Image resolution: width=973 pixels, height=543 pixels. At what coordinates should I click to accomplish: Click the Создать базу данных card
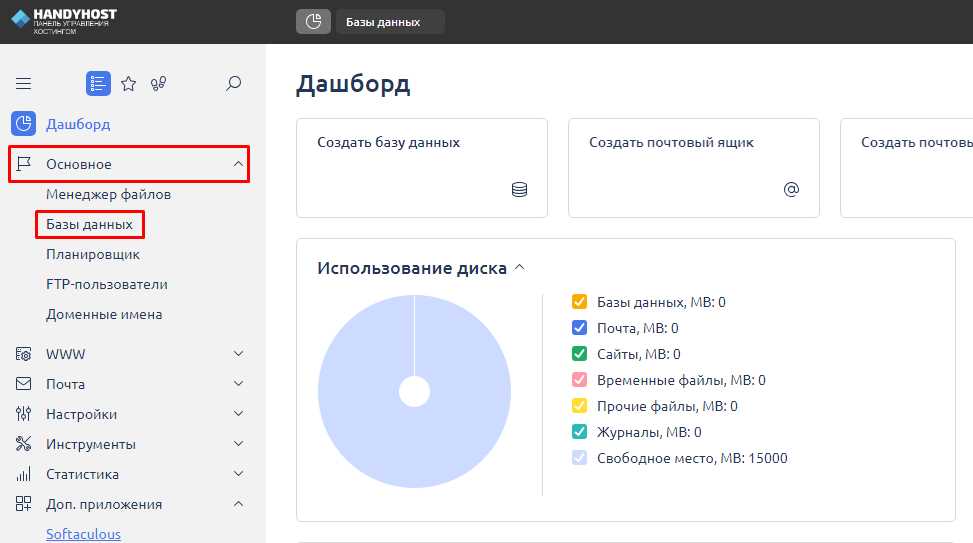[x=422, y=168]
